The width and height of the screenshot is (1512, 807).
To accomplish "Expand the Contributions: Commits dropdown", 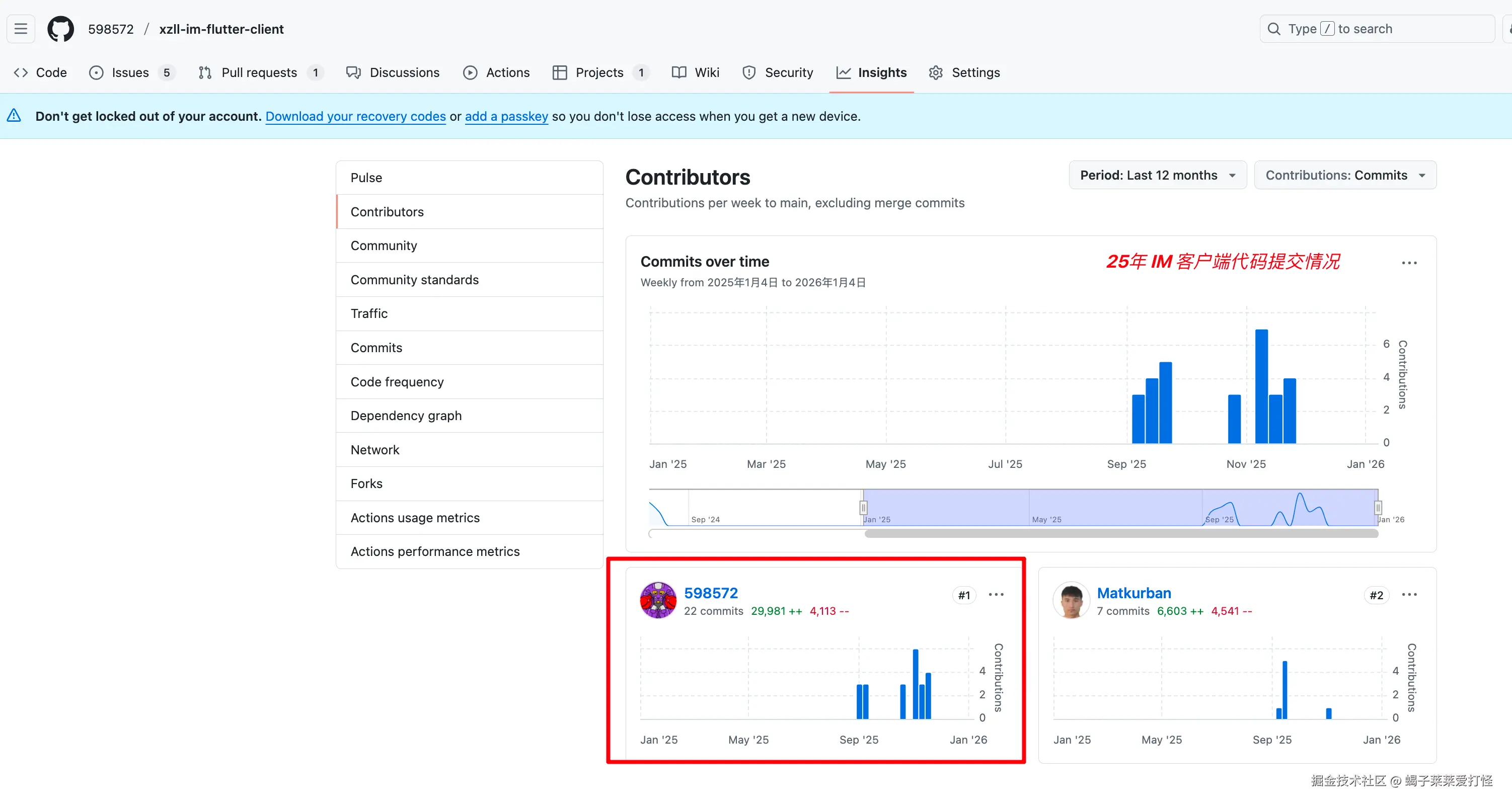I will (1345, 175).
